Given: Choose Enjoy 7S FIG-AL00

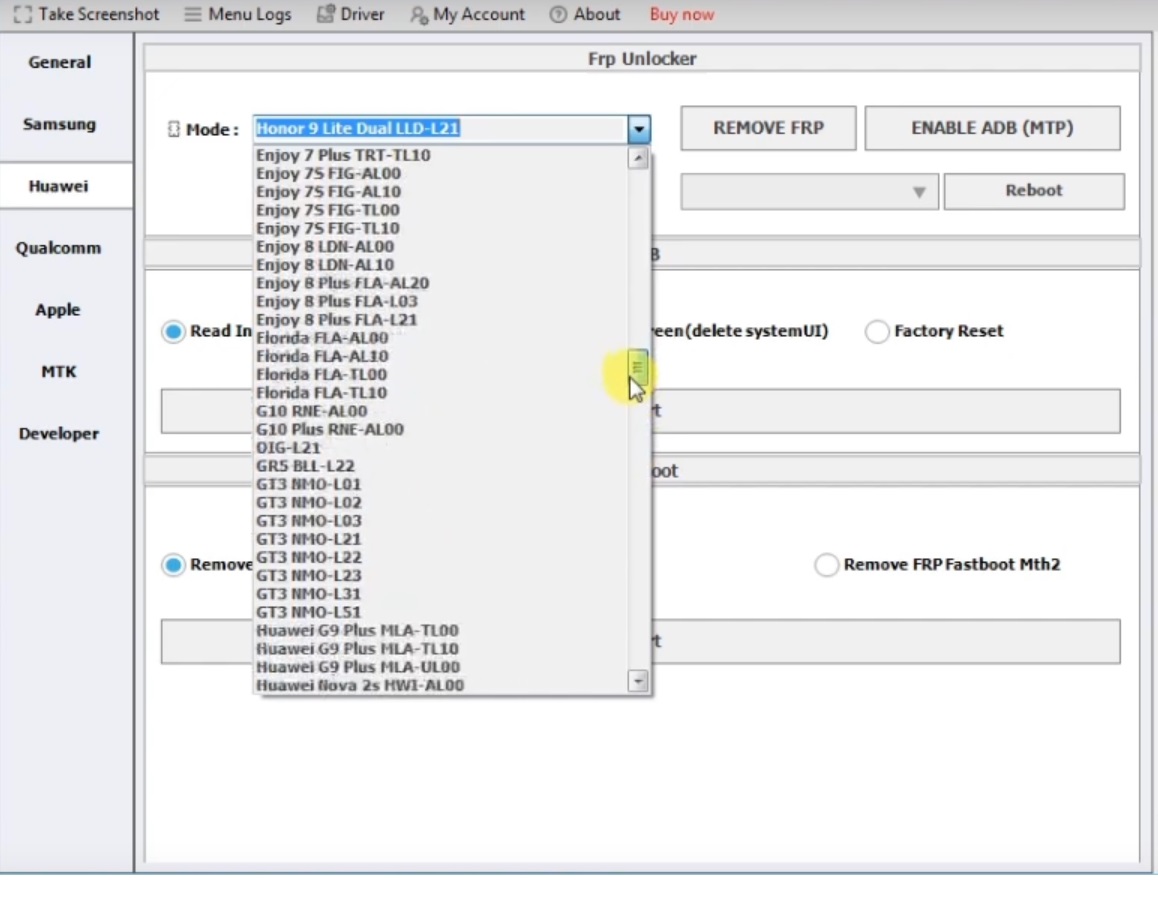Looking at the screenshot, I should pyautogui.click(x=441, y=174).
